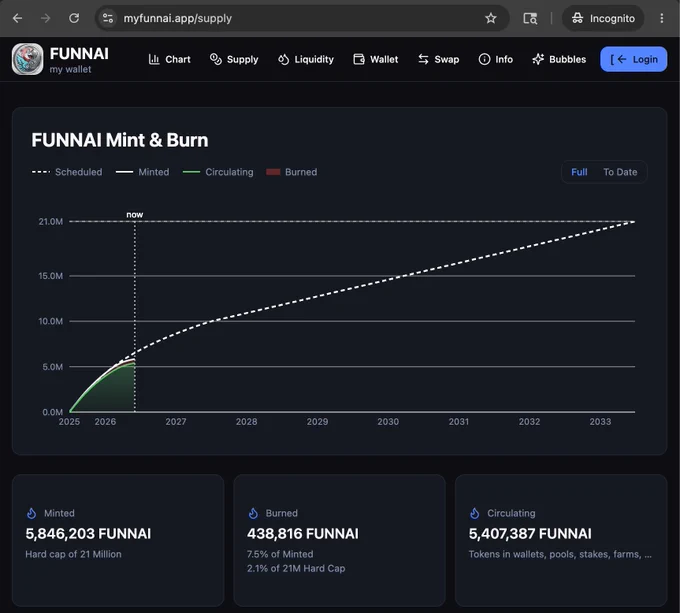Click the 438,816 FUNNAI value
Image resolution: width=680 pixels, height=613 pixels.
(x=303, y=534)
